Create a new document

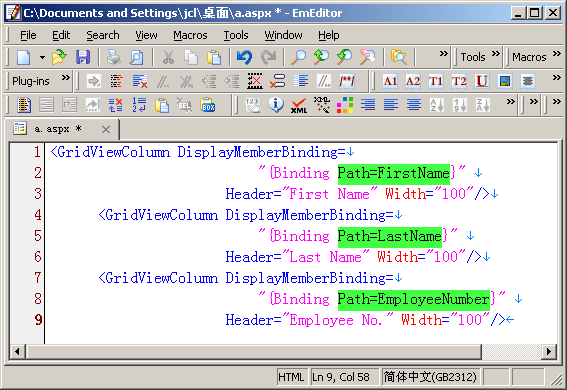[24, 57]
